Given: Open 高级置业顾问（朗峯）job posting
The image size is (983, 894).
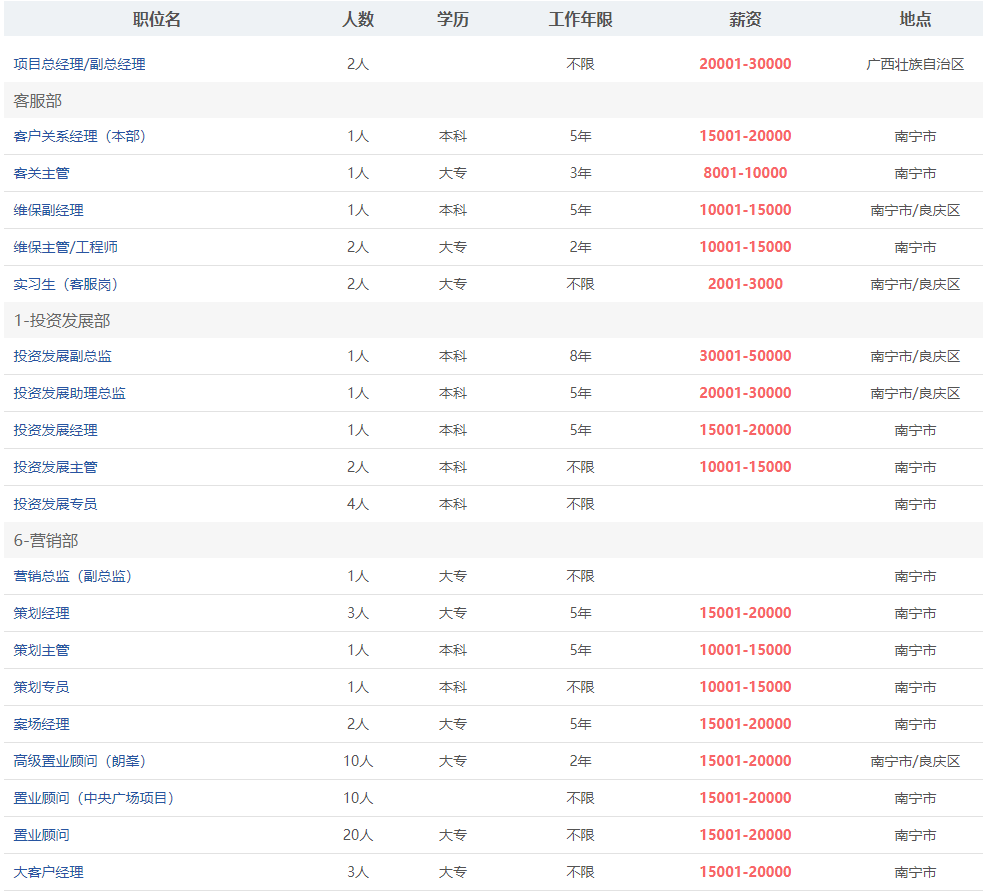Looking at the screenshot, I should tap(79, 761).
